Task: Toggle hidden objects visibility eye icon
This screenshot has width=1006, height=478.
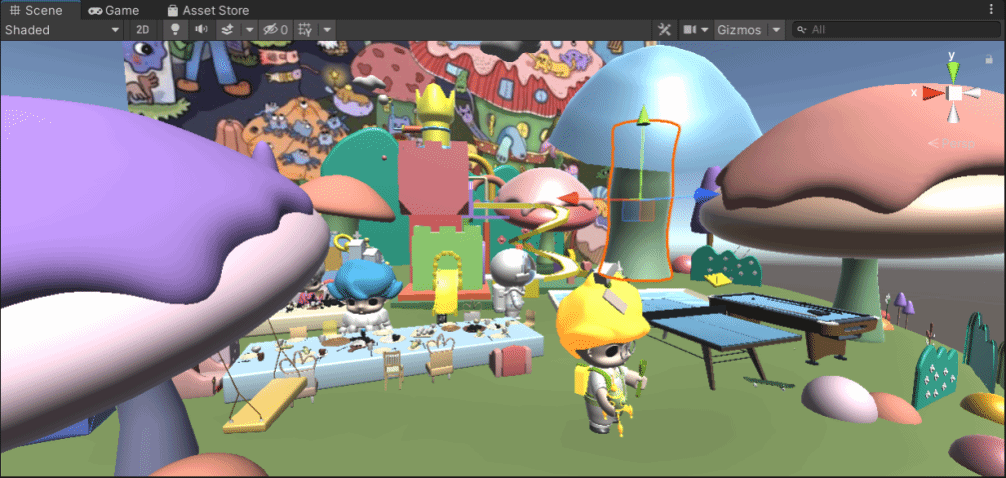Action: point(275,30)
